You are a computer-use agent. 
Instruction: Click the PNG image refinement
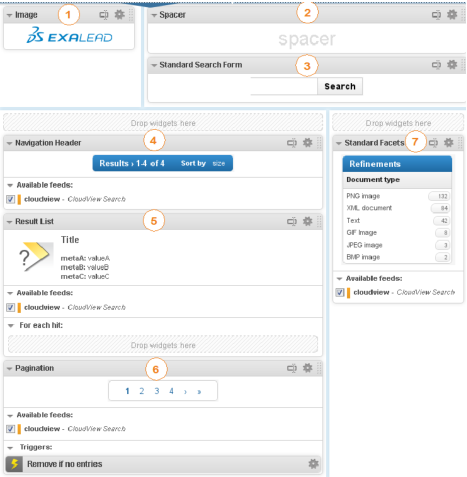363,196
